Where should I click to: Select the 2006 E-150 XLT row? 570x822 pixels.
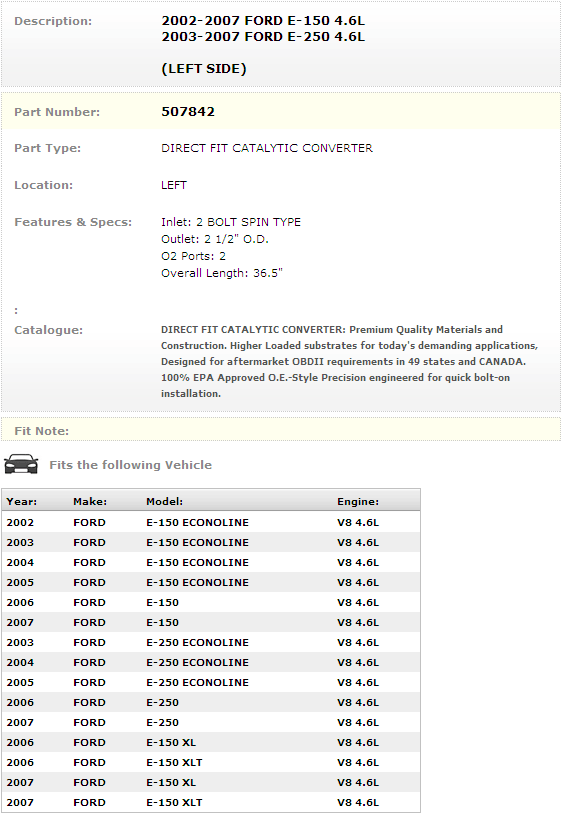pos(211,762)
